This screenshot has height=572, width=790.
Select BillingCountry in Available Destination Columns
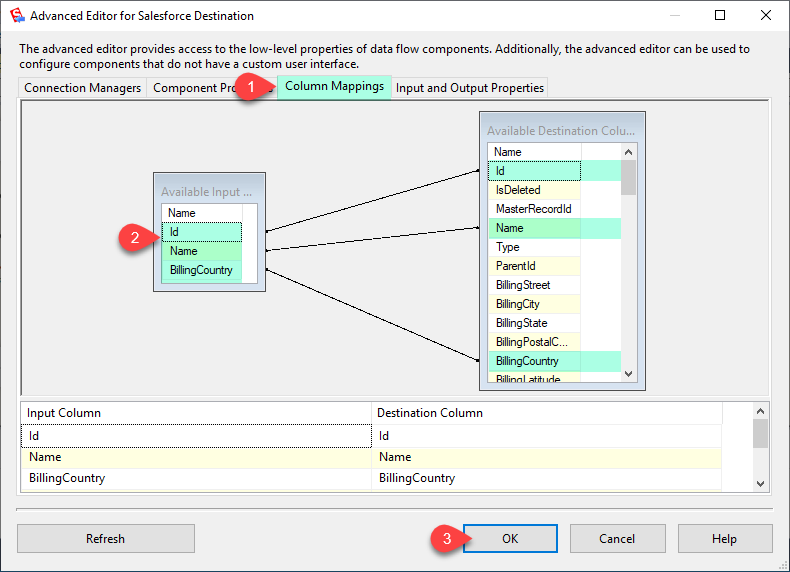534,361
